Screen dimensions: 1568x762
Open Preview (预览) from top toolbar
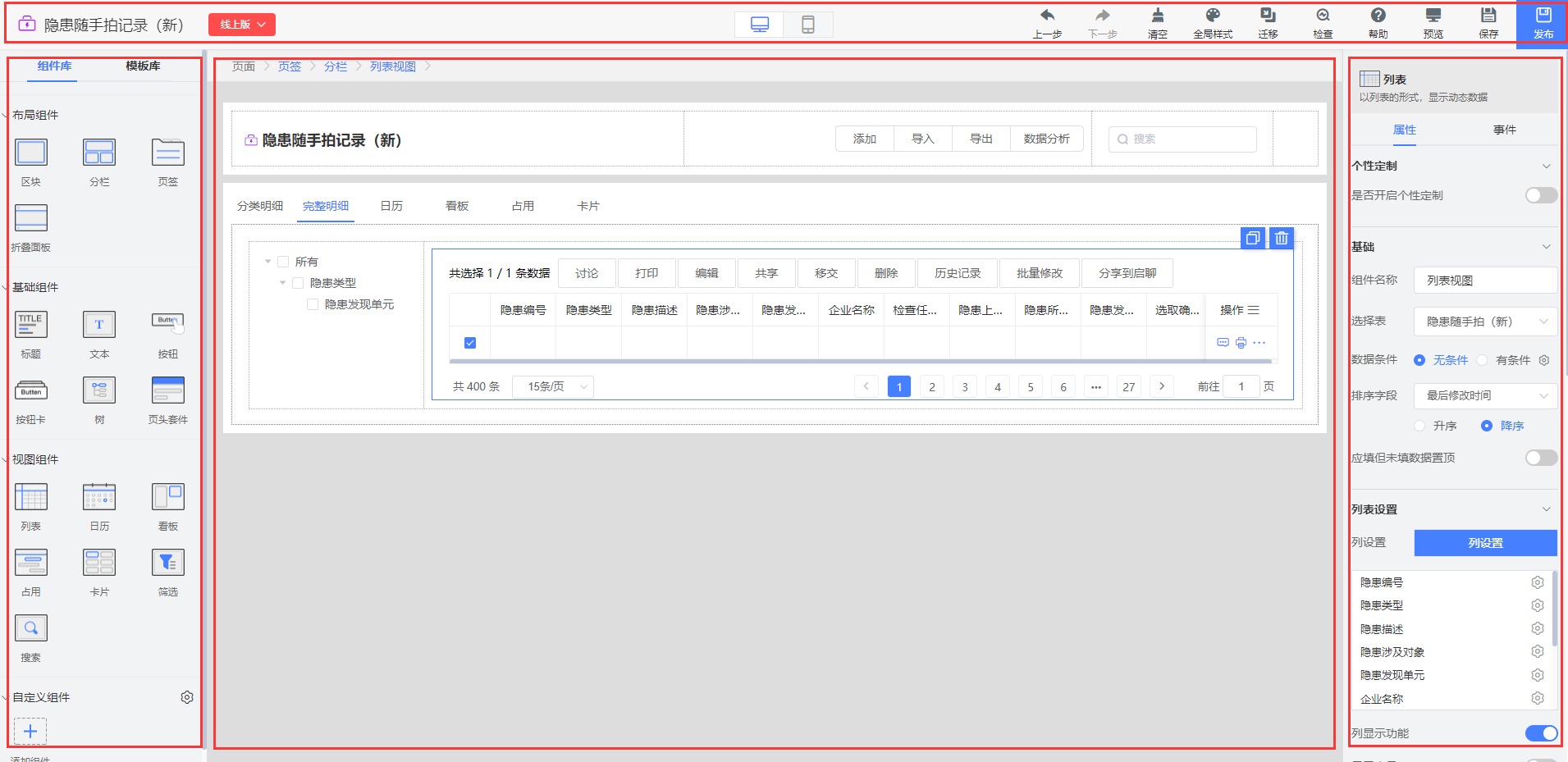1433,16
